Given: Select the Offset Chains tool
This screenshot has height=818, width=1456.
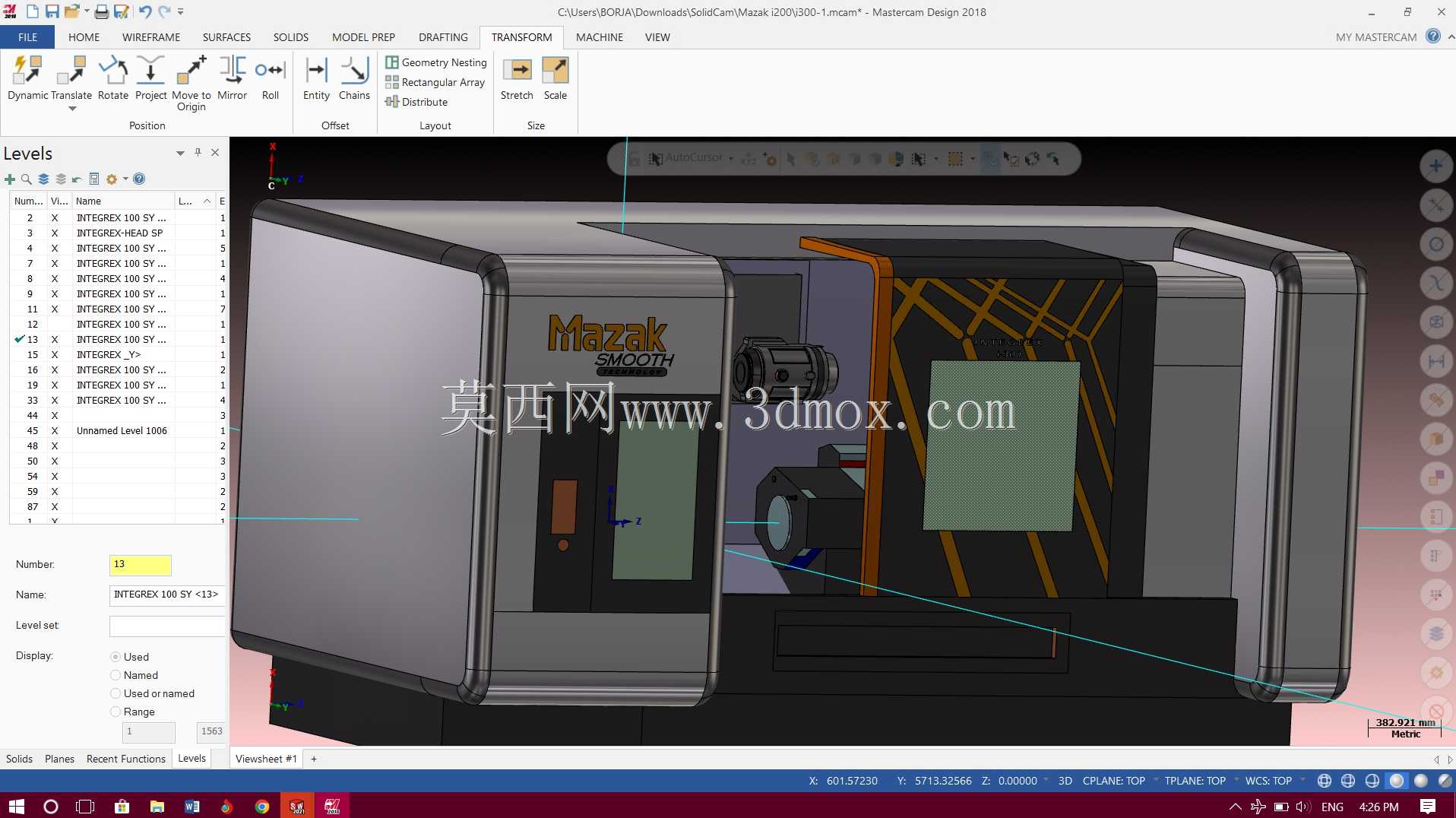Looking at the screenshot, I should (354, 78).
